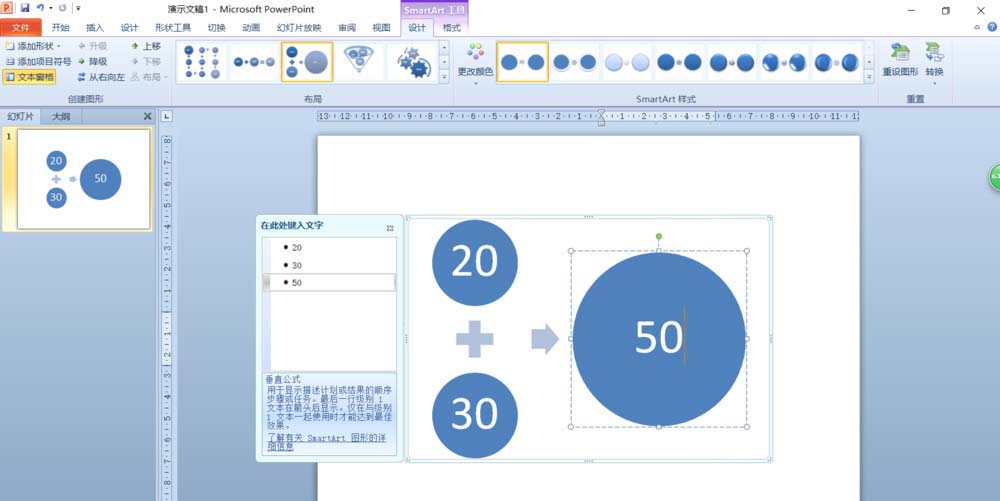Select the sixth glossy SmartArt style
The image size is (1000, 501).
coord(784,62)
